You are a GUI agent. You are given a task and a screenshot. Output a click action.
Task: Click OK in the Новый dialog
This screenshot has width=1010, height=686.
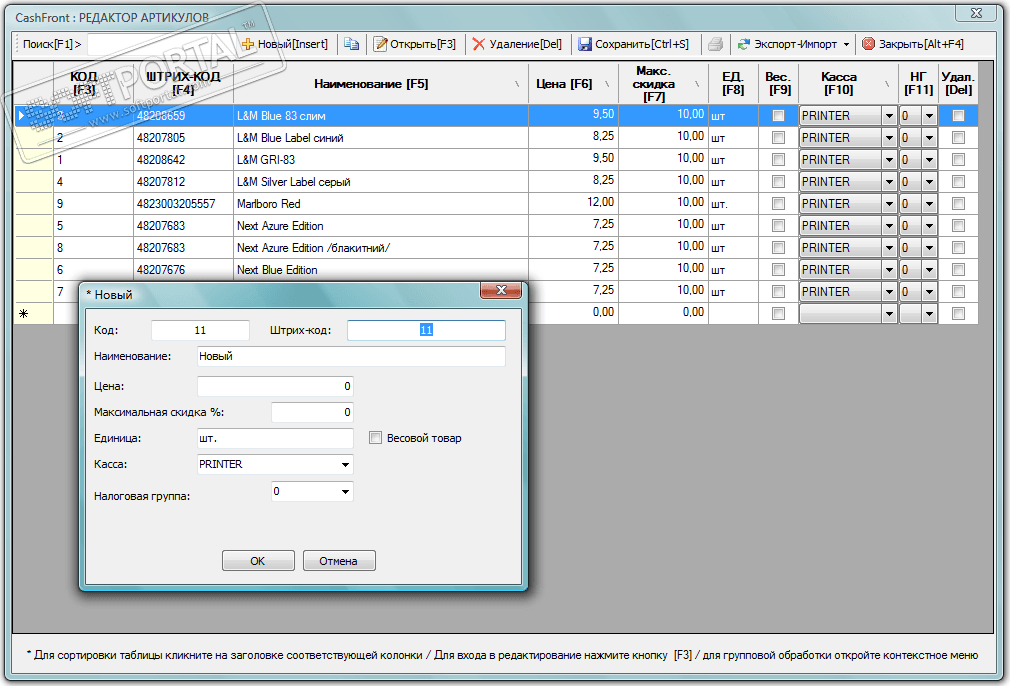click(258, 561)
